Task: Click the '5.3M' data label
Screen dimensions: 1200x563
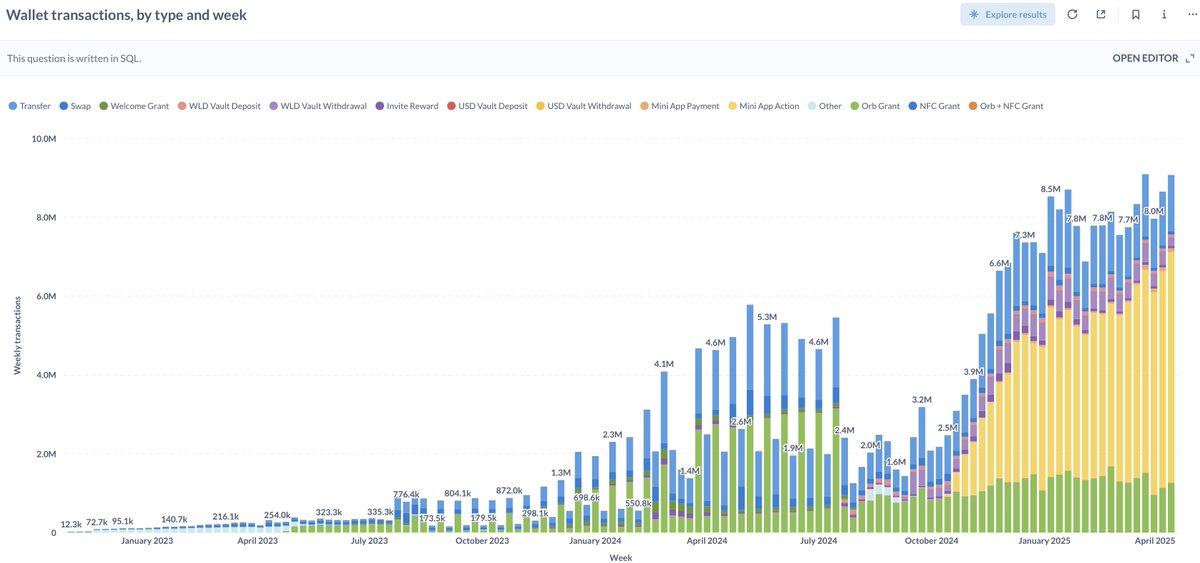Action: point(767,316)
